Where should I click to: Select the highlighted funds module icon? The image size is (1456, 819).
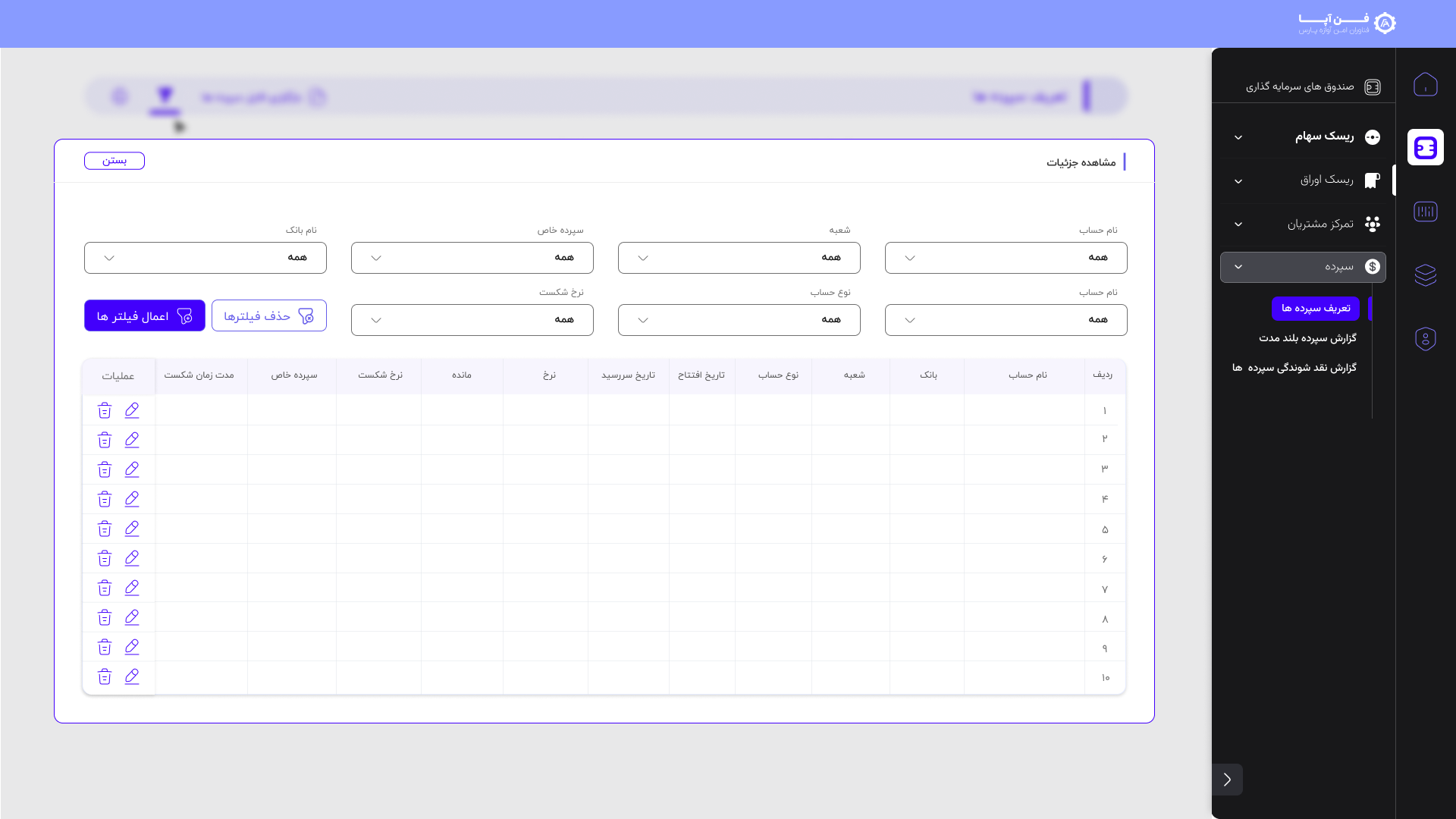[x=1425, y=147]
